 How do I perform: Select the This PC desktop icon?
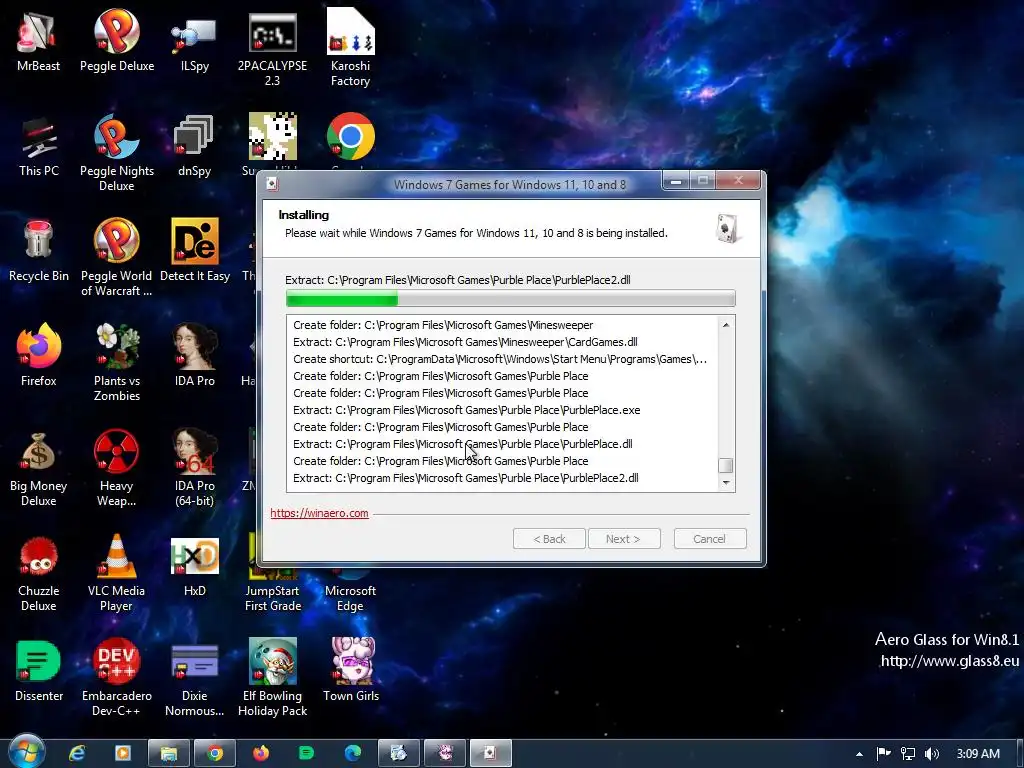[x=38, y=145]
